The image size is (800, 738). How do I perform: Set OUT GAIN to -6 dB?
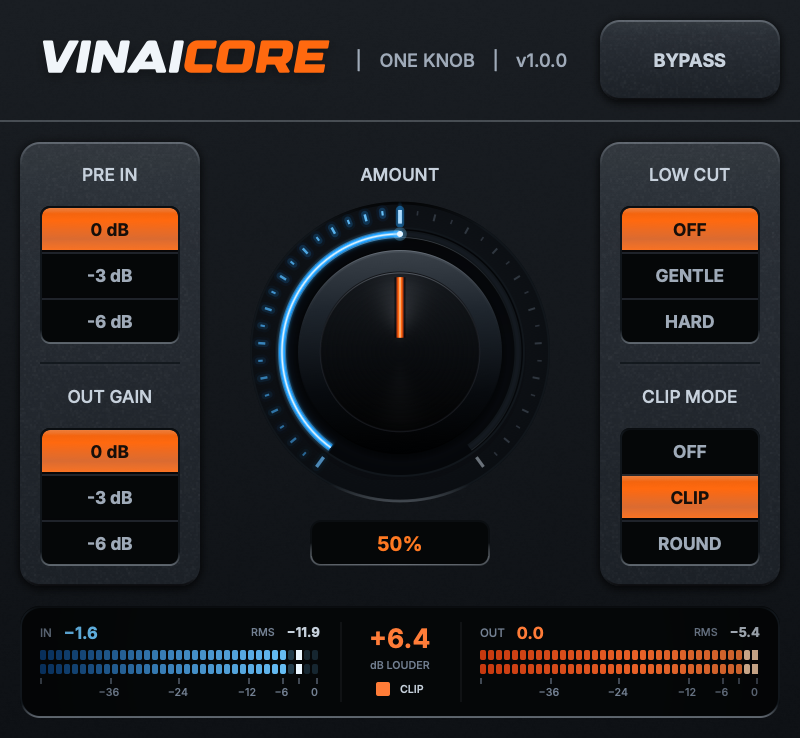(110, 544)
